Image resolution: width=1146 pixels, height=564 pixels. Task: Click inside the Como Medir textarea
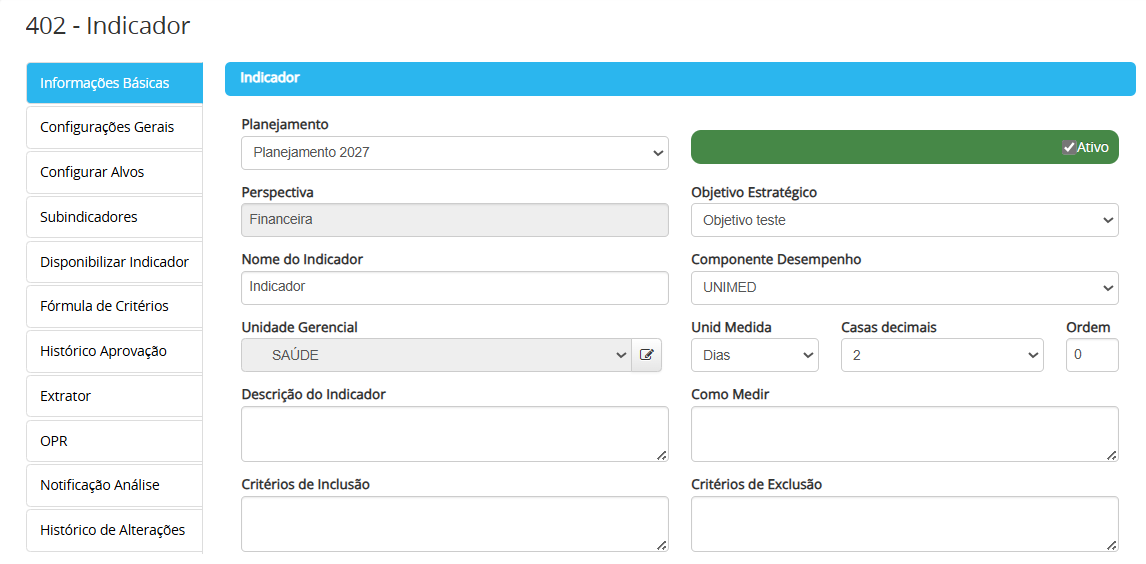coord(904,433)
